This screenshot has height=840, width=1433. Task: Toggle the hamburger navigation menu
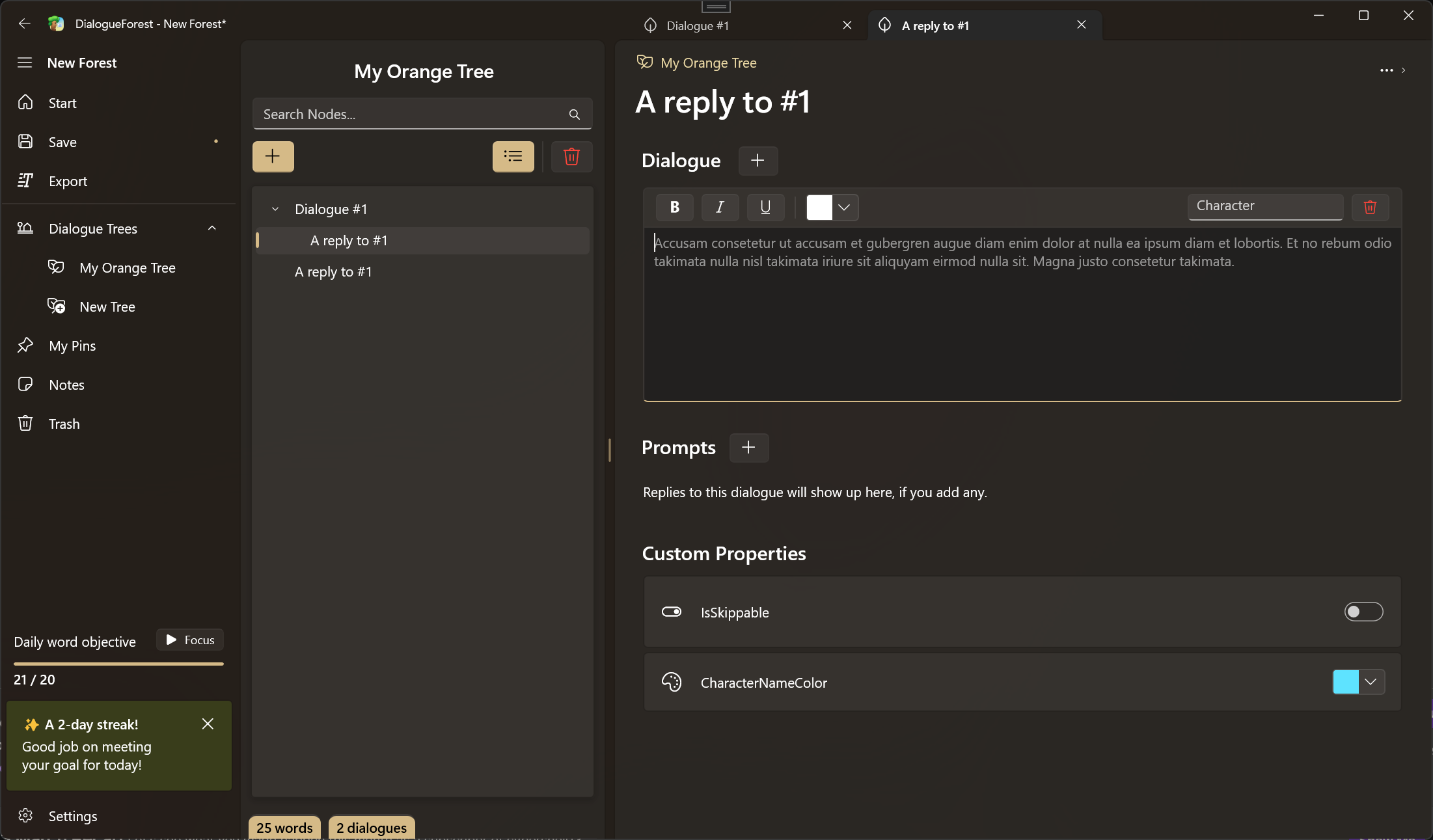(25, 62)
